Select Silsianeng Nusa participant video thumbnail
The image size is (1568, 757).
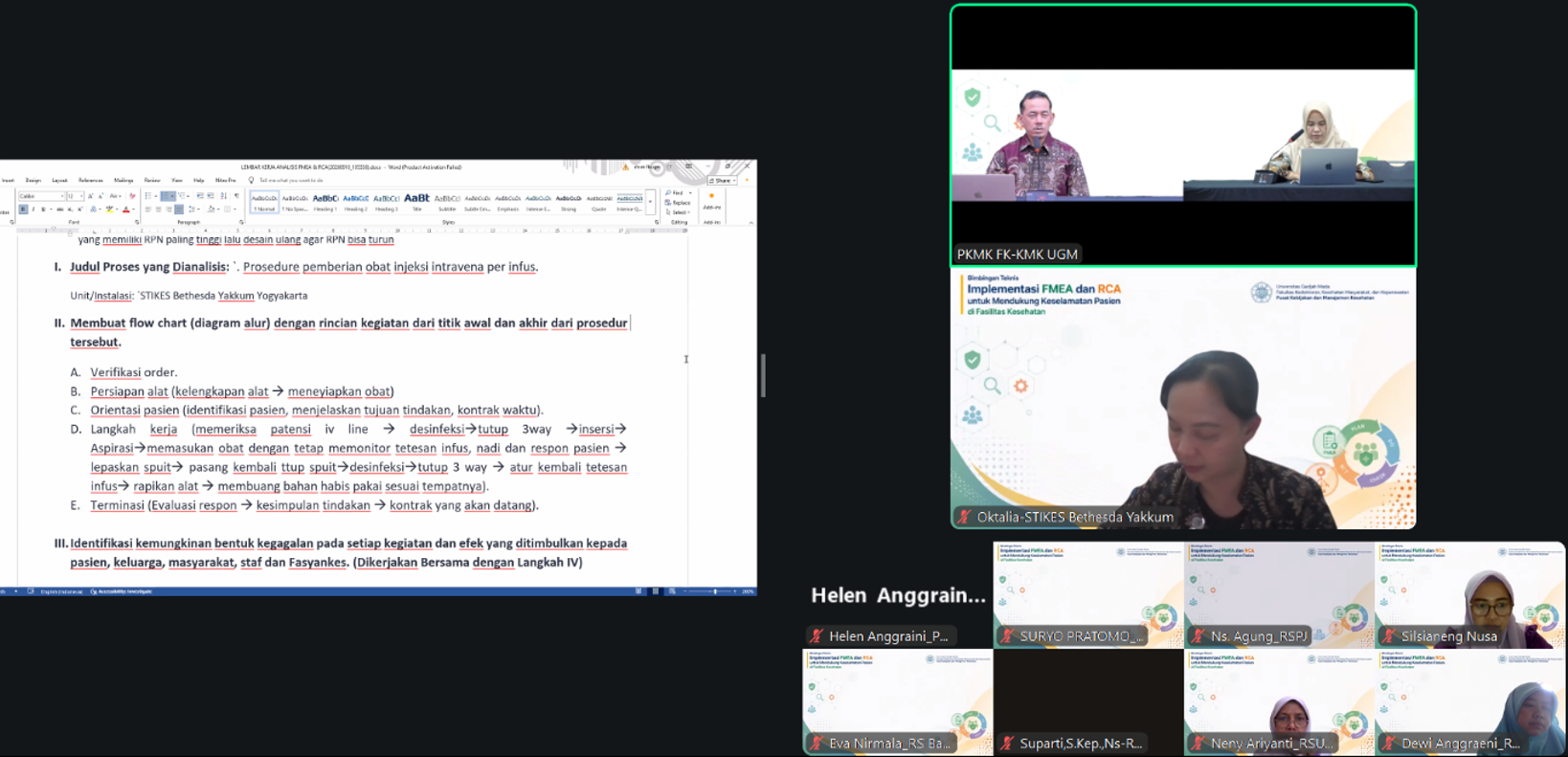(1470, 594)
